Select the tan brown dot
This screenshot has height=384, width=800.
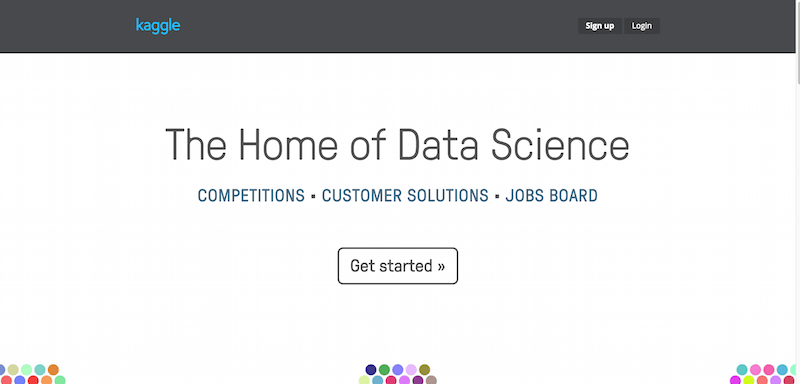tap(431, 380)
